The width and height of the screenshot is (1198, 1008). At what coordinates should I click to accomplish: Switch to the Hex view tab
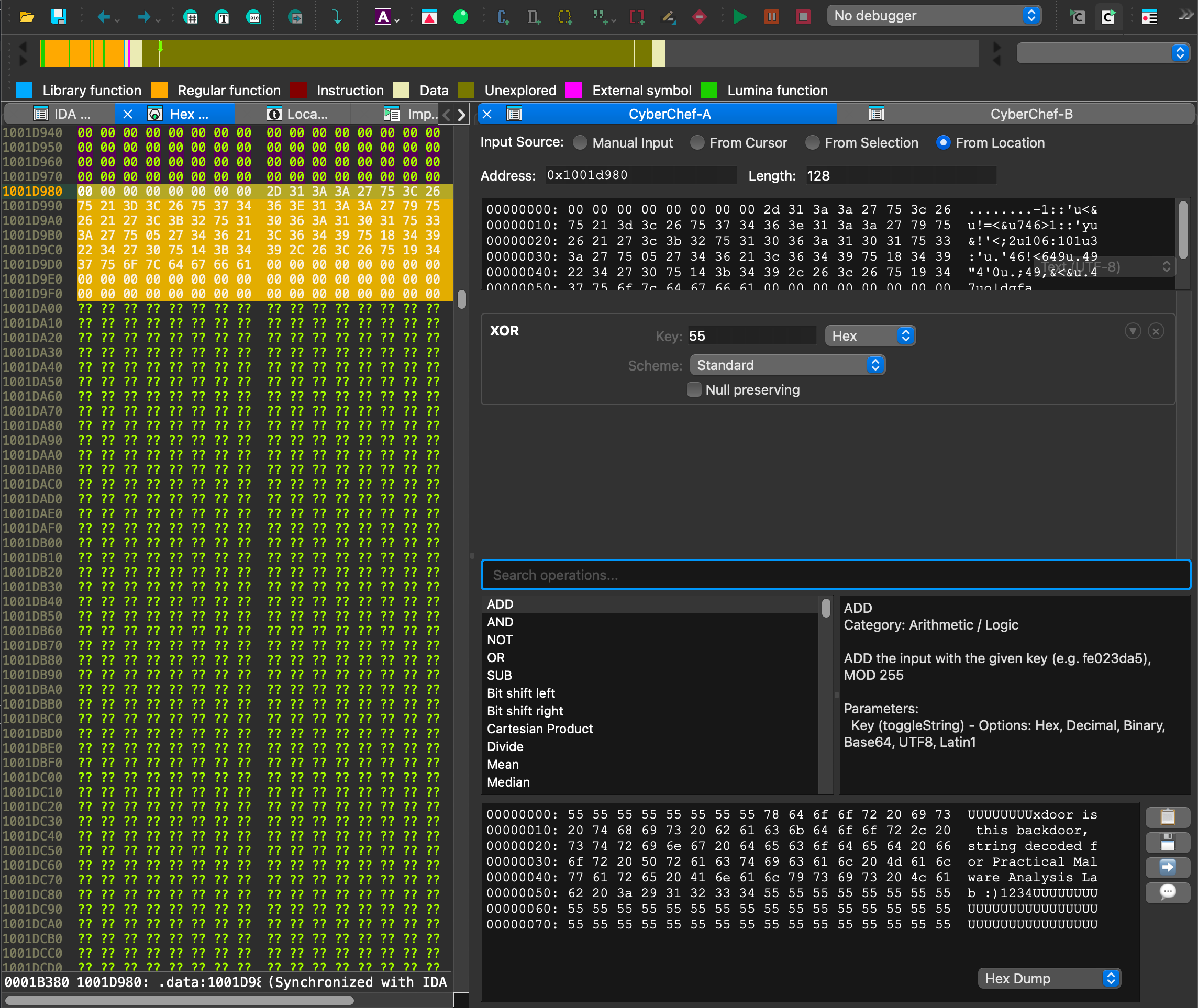click(188, 113)
